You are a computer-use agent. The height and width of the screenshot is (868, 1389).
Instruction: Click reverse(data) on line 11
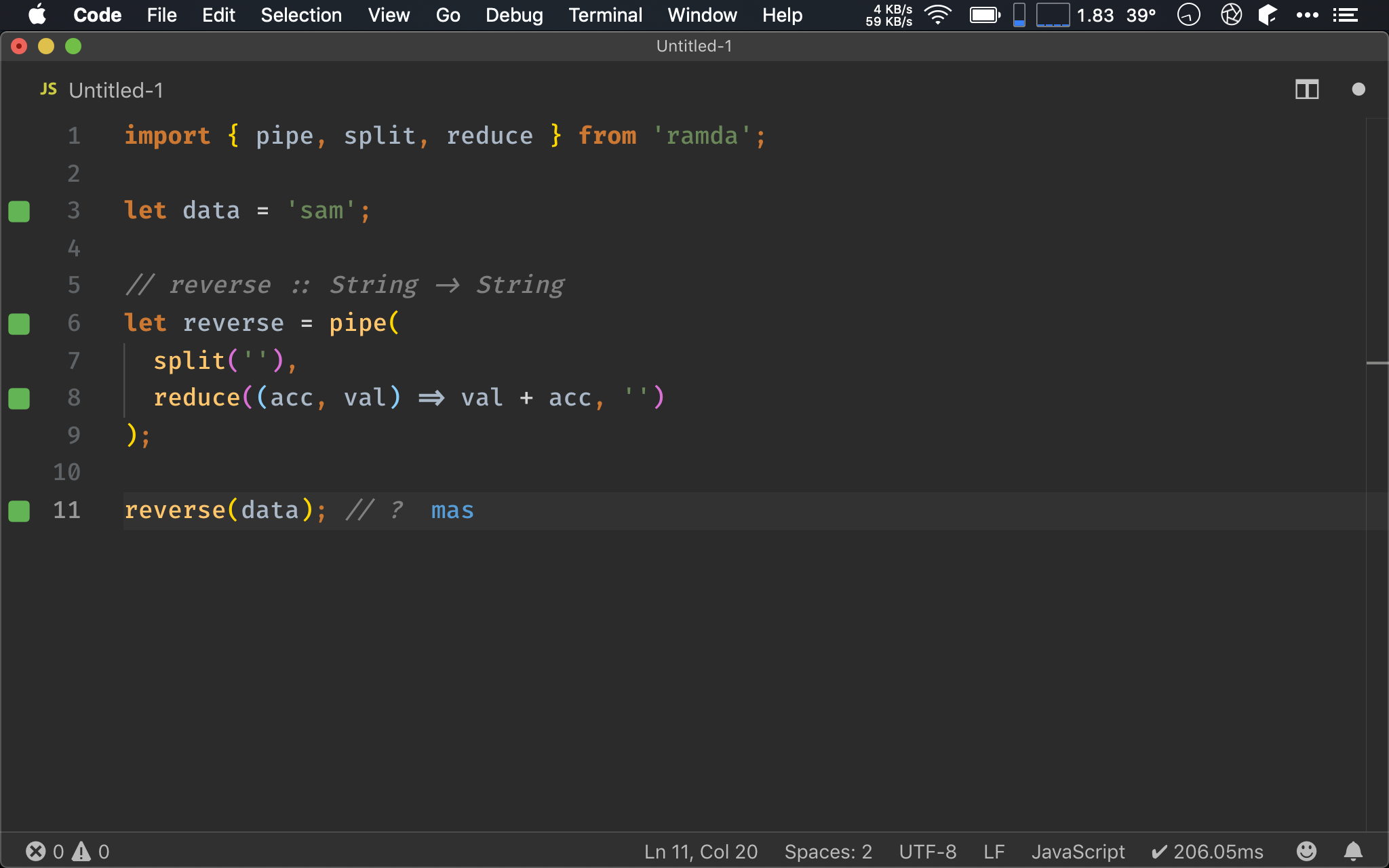(218, 511)
